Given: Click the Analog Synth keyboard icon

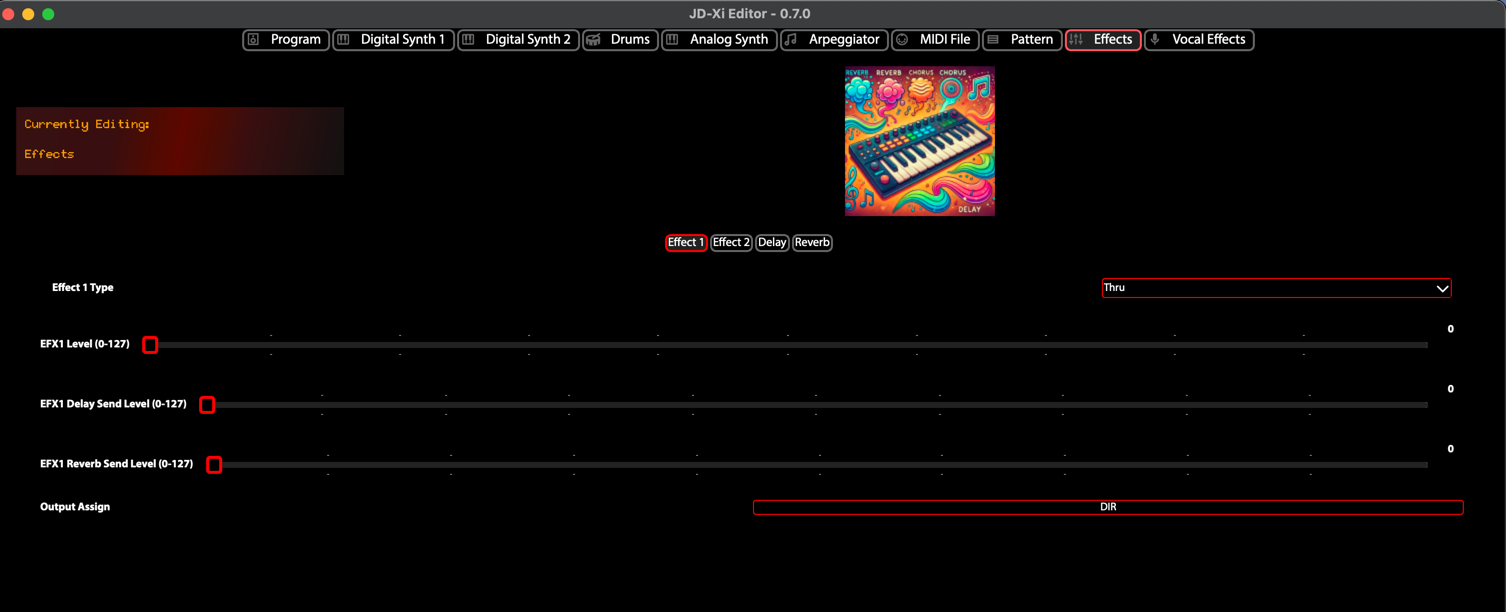Looking at the screenshot, I should (673, 40).
